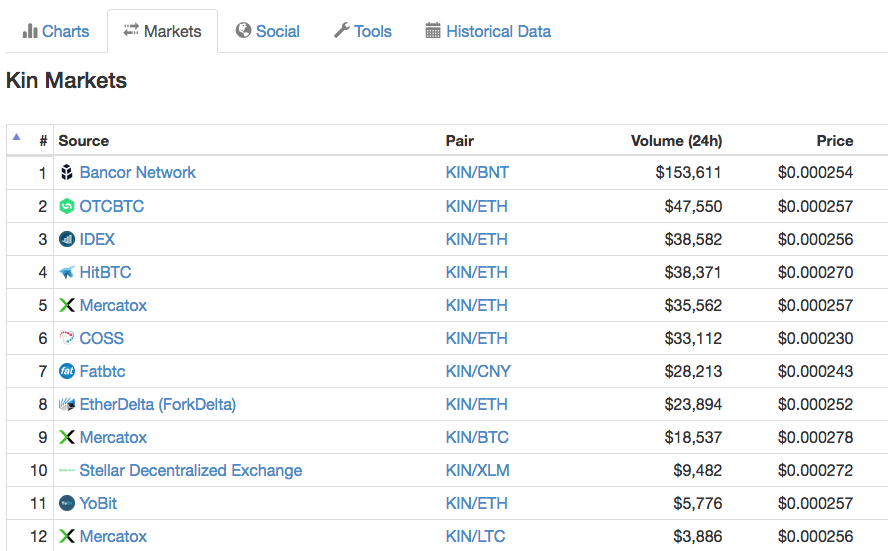Click the IDEX round logo icon

coord(67,239)
